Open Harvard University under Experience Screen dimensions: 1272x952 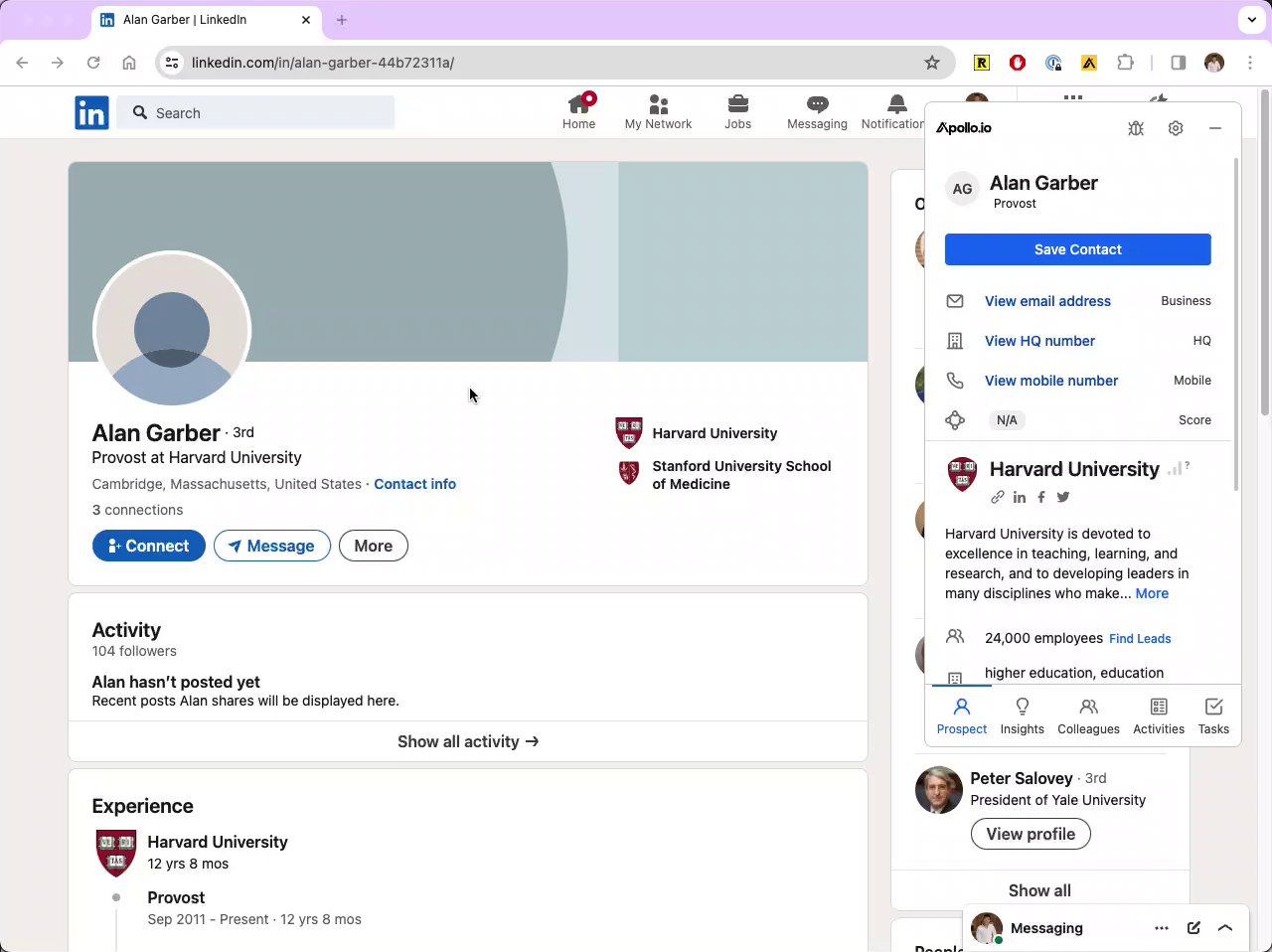(218, 842)
